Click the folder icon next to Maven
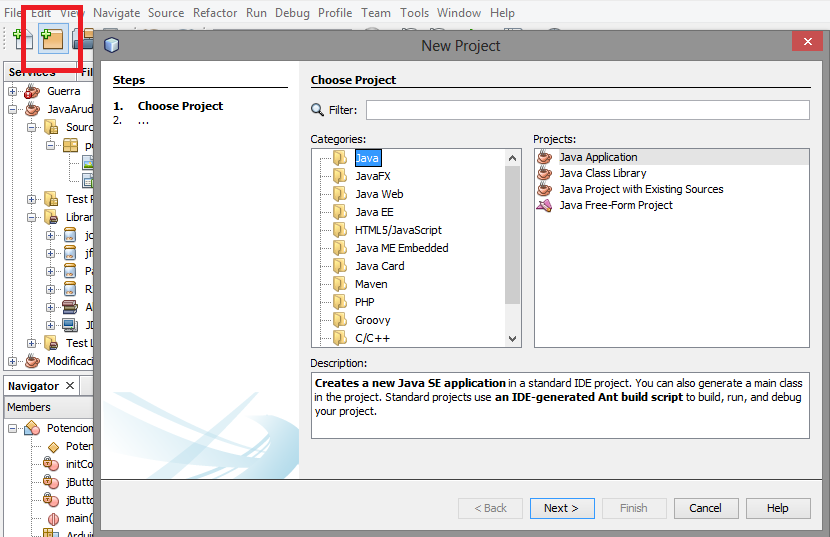Viewport: 830px width, 537px height. tap(340, 284)
